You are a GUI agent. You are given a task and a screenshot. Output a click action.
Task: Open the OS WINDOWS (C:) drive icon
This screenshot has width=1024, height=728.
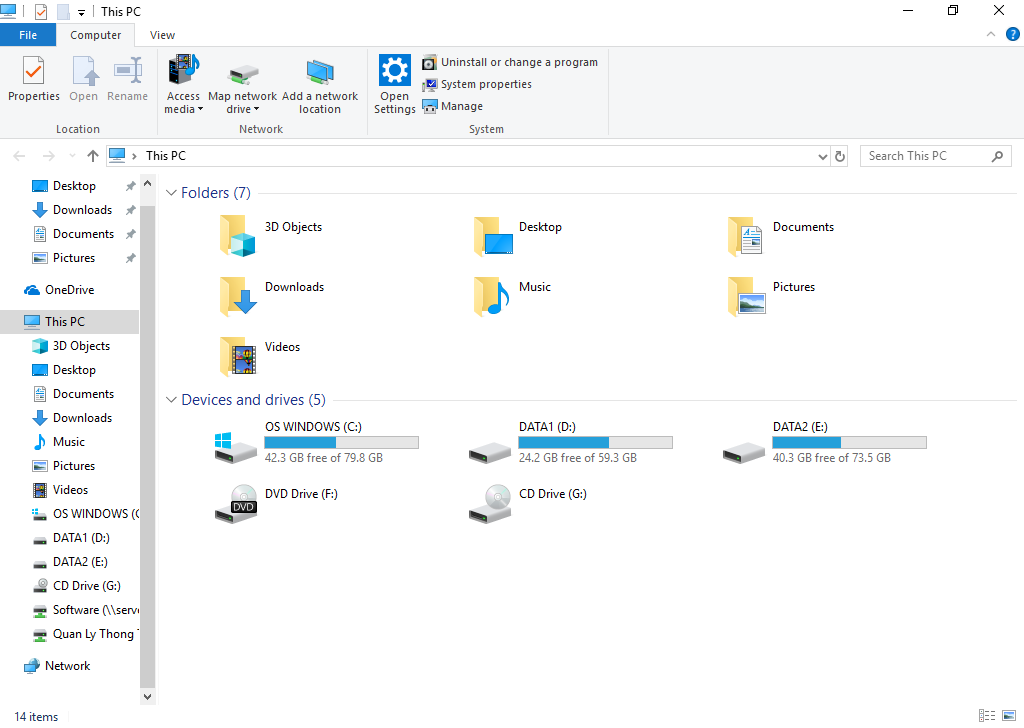236,444
